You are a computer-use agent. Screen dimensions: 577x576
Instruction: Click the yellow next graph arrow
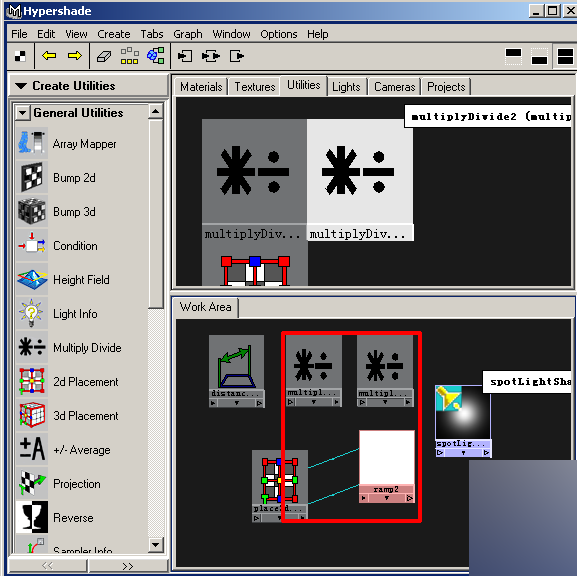pos(75,56)
